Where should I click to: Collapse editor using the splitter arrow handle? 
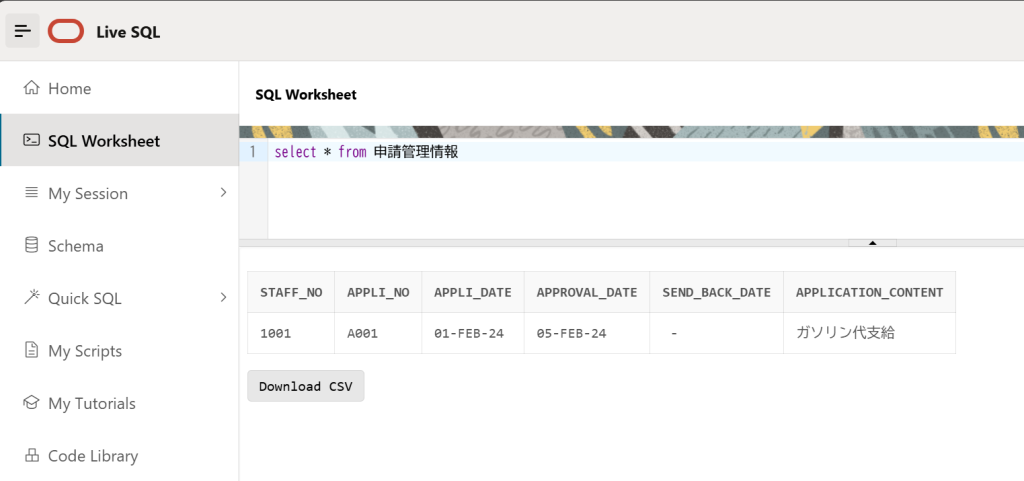coord(872,243)
